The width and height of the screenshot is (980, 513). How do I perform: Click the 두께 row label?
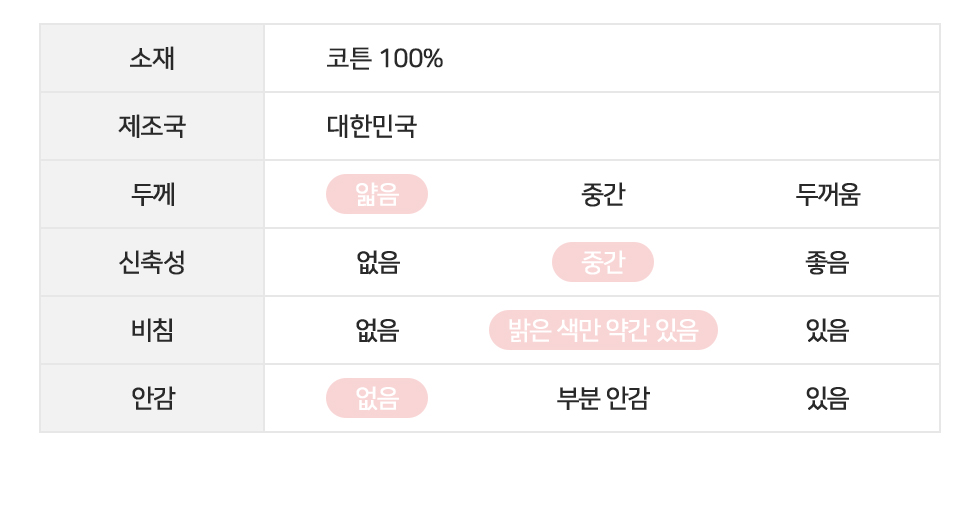coord(152,194)
